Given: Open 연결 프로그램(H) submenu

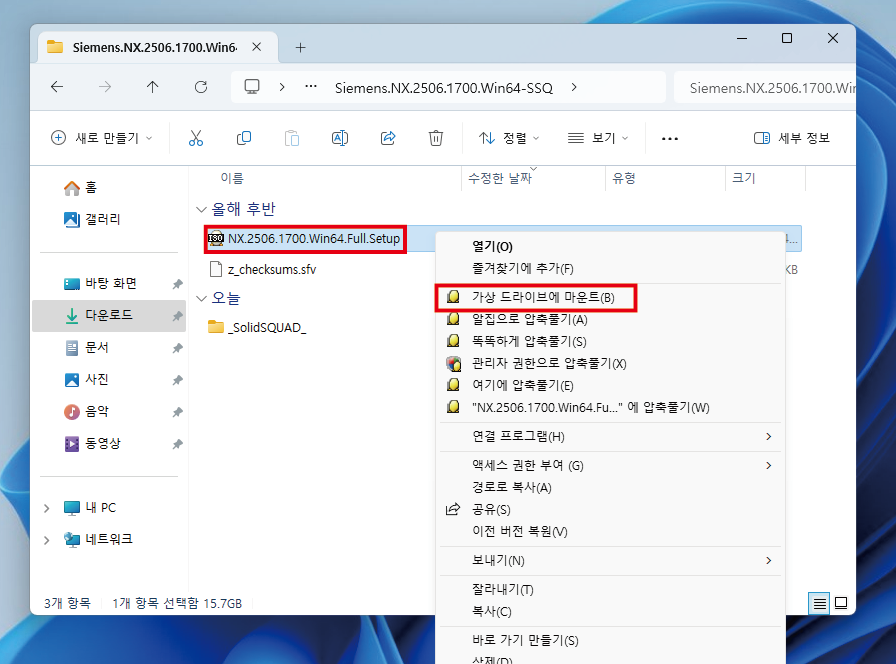Looking at the screenshot, I should (610, 437).
